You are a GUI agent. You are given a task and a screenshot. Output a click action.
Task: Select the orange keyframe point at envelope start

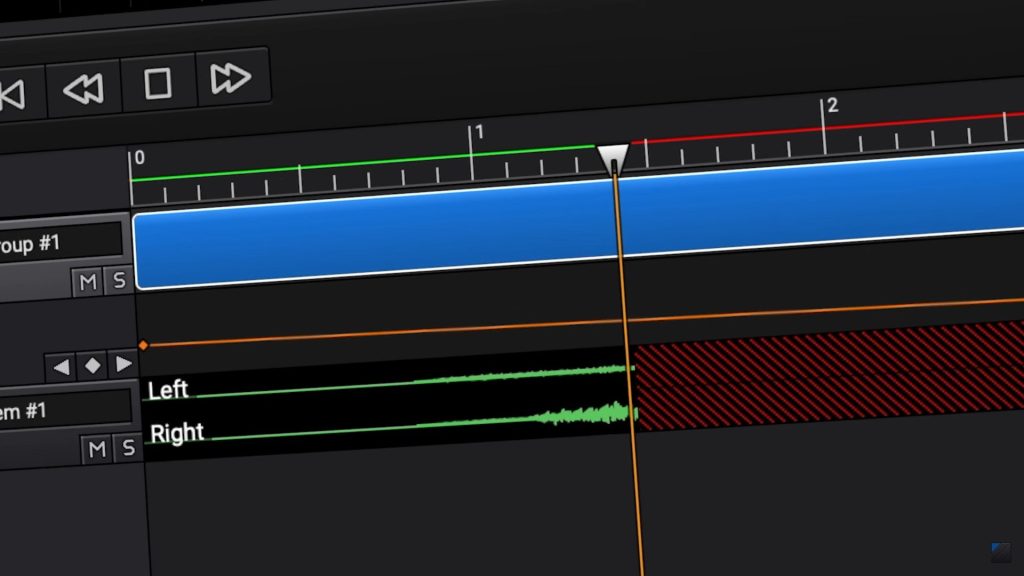(x=143, y=345)
